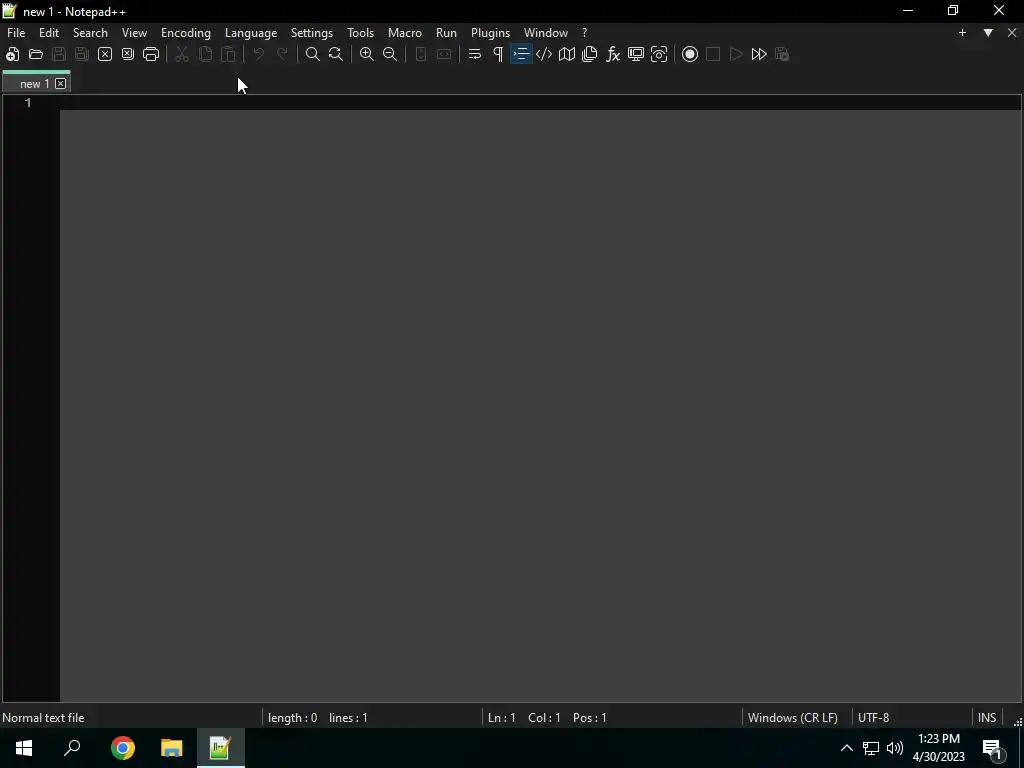The height and width of the screenshot is (768, 1024).
Task: Toggle the monitoring eye icon
Action: [x=659, y=54]
